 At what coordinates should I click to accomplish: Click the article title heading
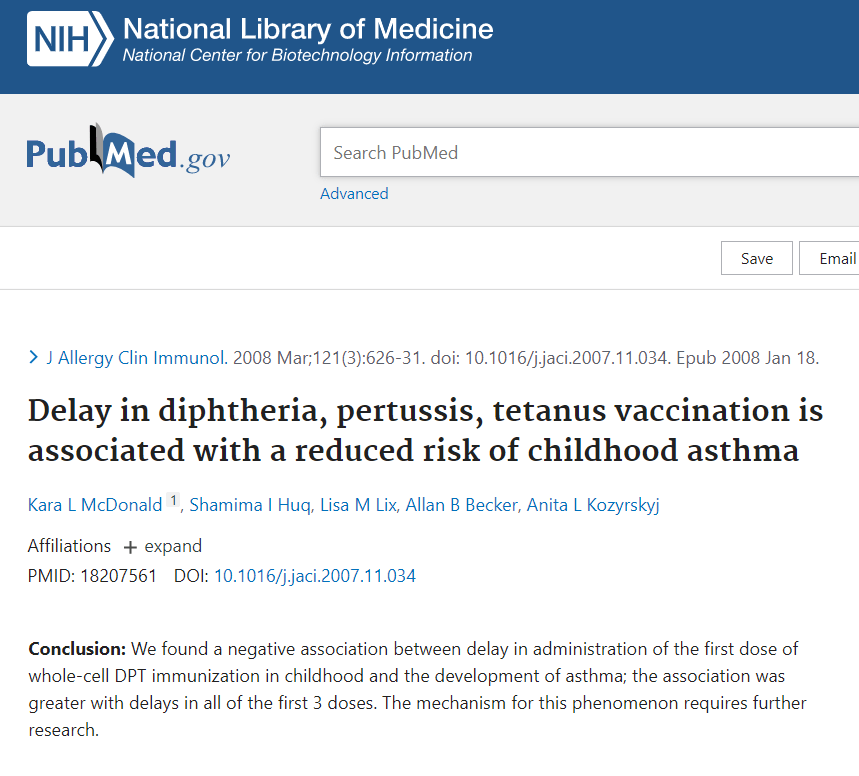[425, 430]
